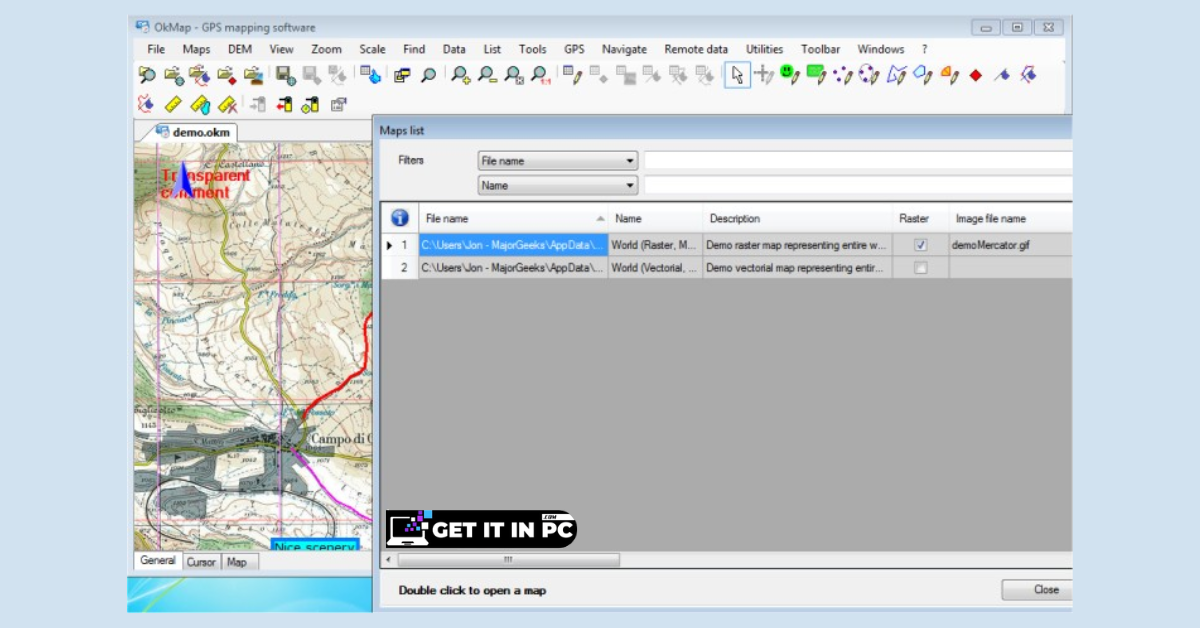Click the text field beside Name filter

[858, 185]
